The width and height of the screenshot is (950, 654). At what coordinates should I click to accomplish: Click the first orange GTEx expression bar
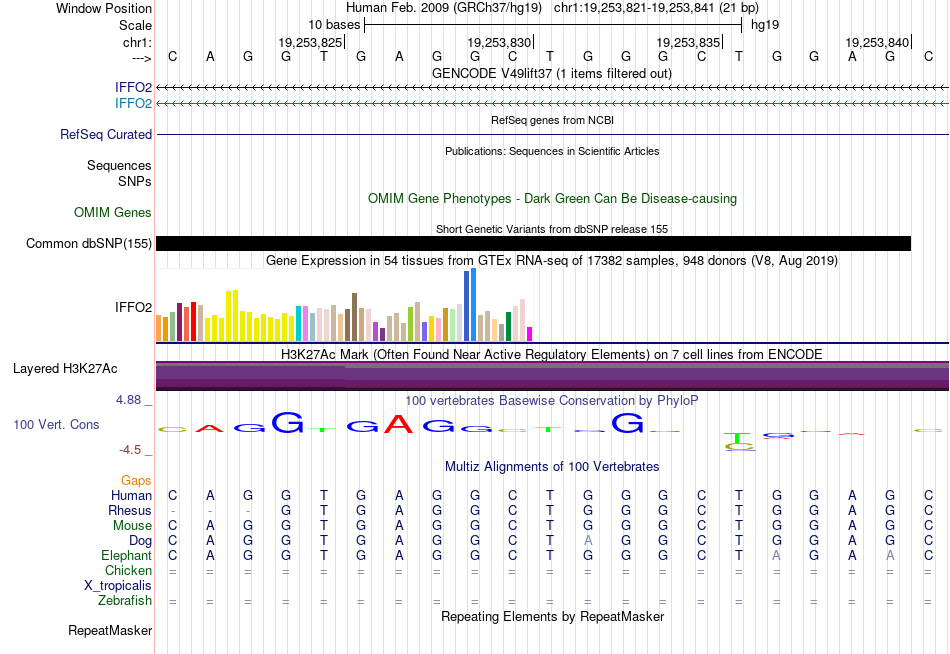159,328
